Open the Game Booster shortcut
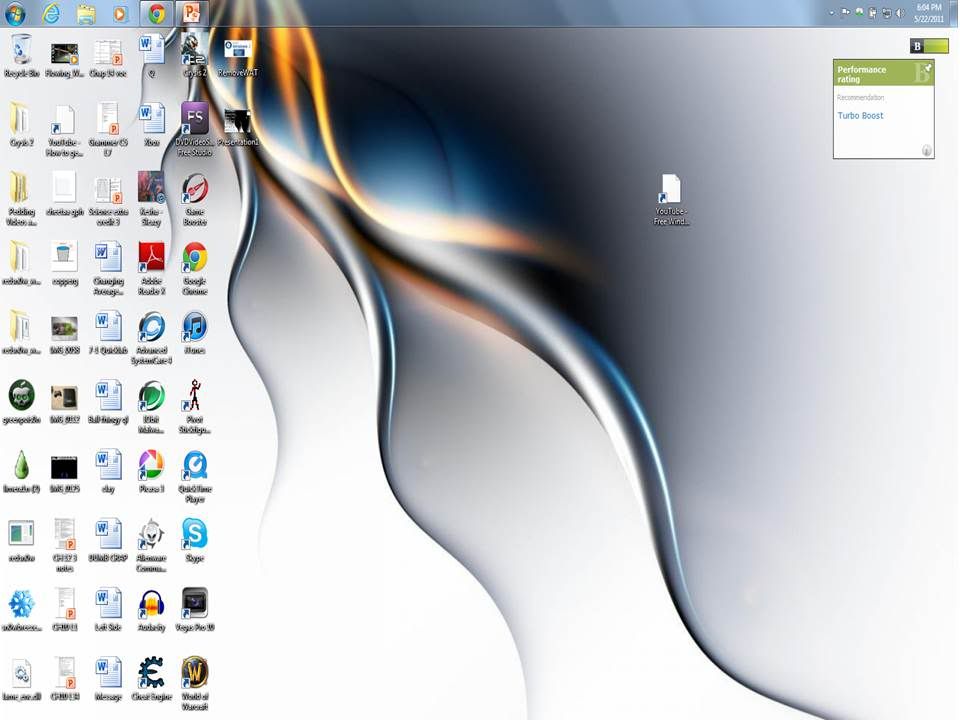This screenshot has width=960, height=720. tap(194, 189)
